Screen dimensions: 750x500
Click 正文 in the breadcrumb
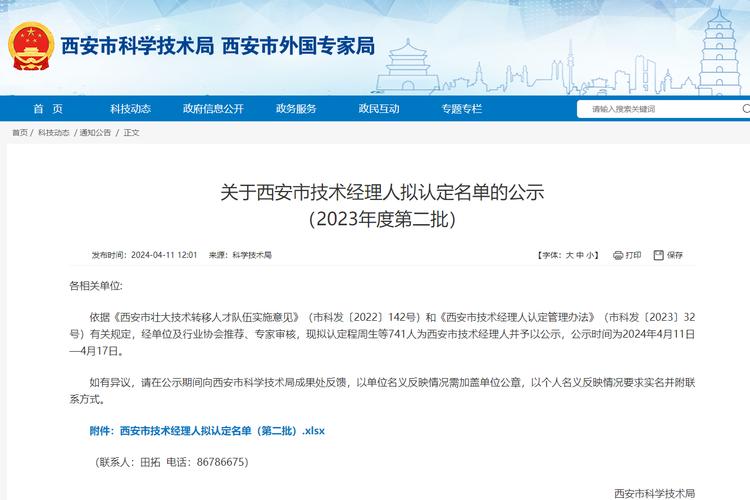click(x=132, y=133)
